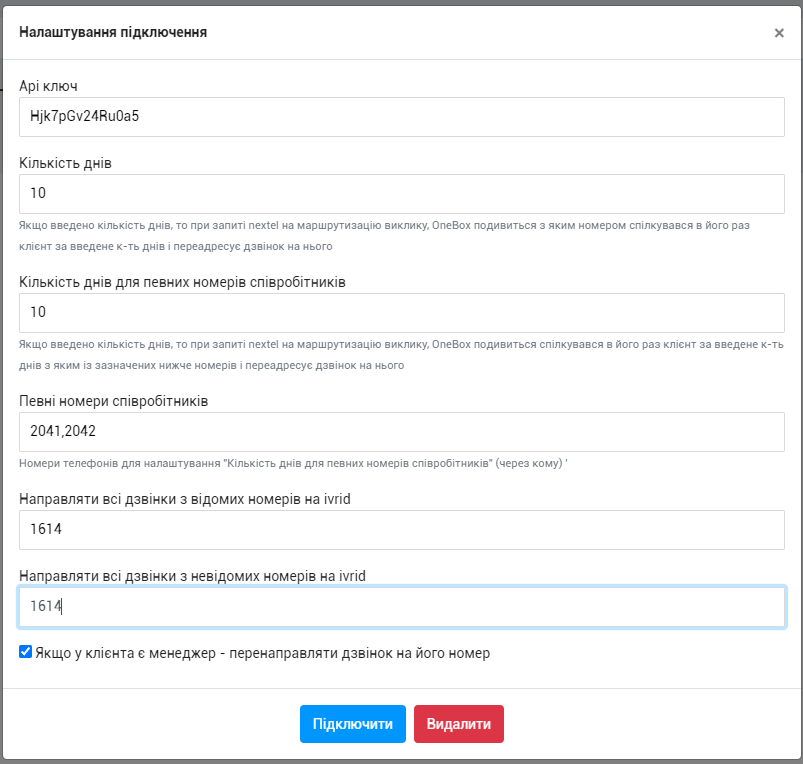Click the manager redirect checkbox label text

(262, 654)
